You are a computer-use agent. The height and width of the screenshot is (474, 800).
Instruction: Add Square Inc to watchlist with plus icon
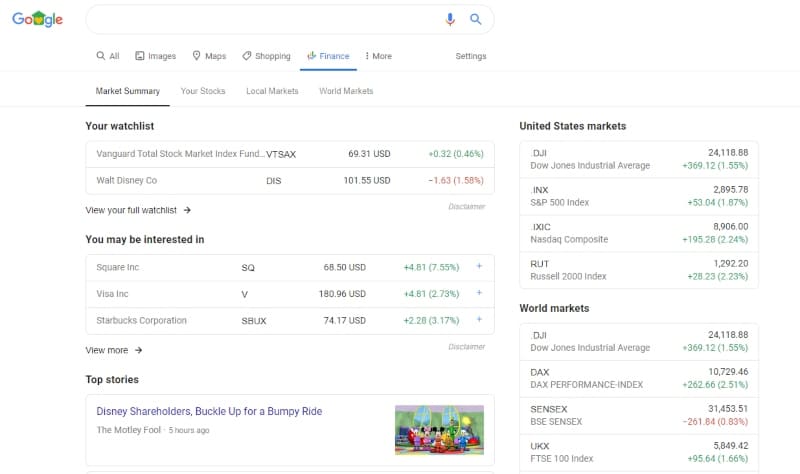point(479,267)
